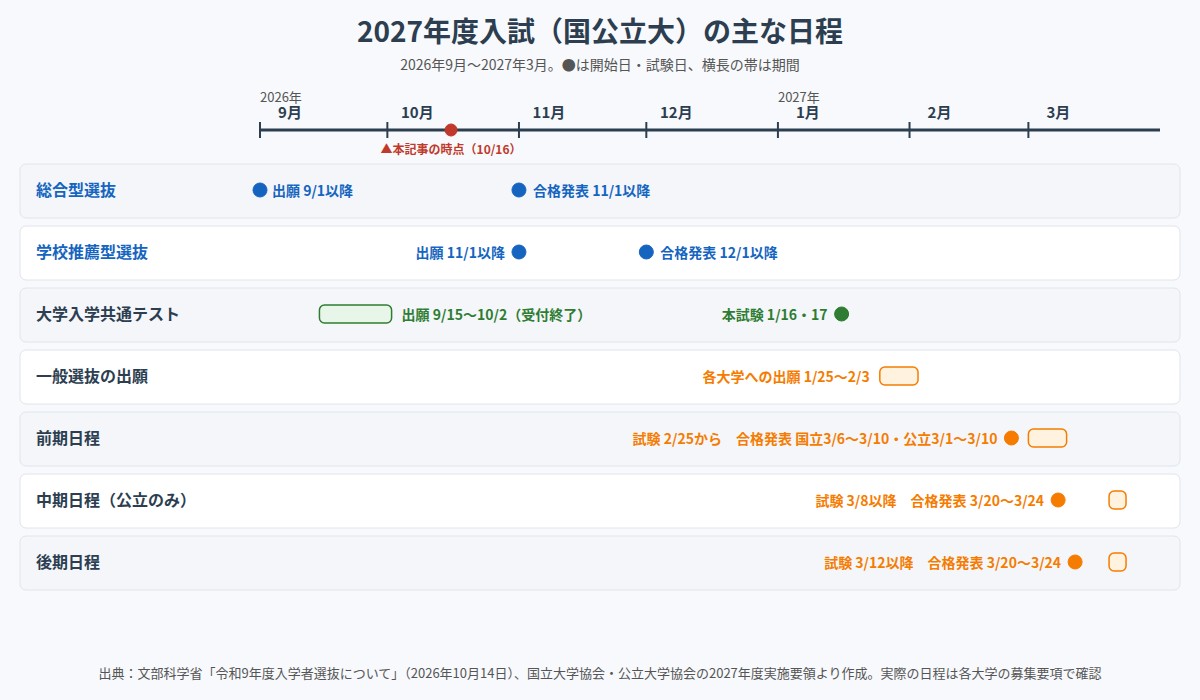Click the green application period bar for 共通テスト
The height and width of the screenshot is (700, 1200).
355,314
